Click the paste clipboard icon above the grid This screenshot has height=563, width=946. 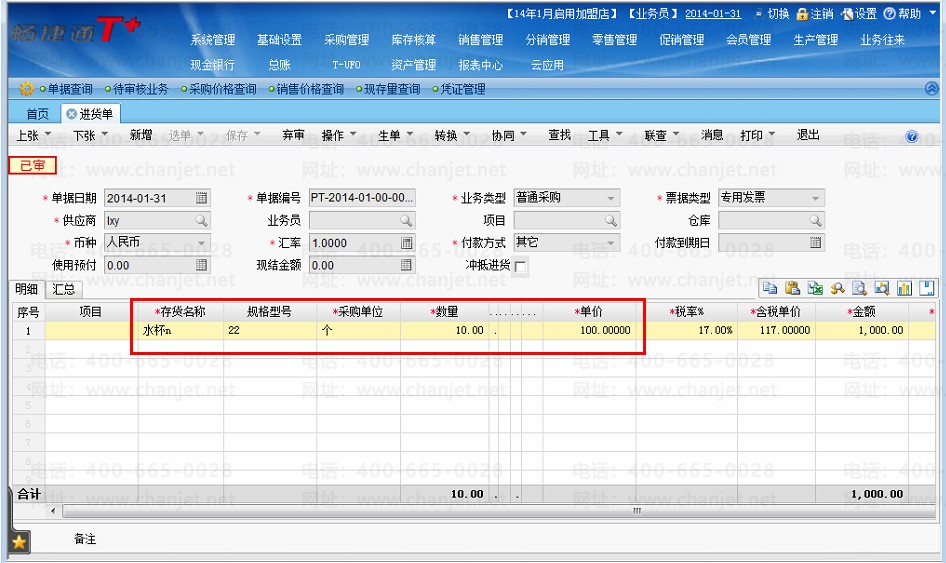point(792,288)
